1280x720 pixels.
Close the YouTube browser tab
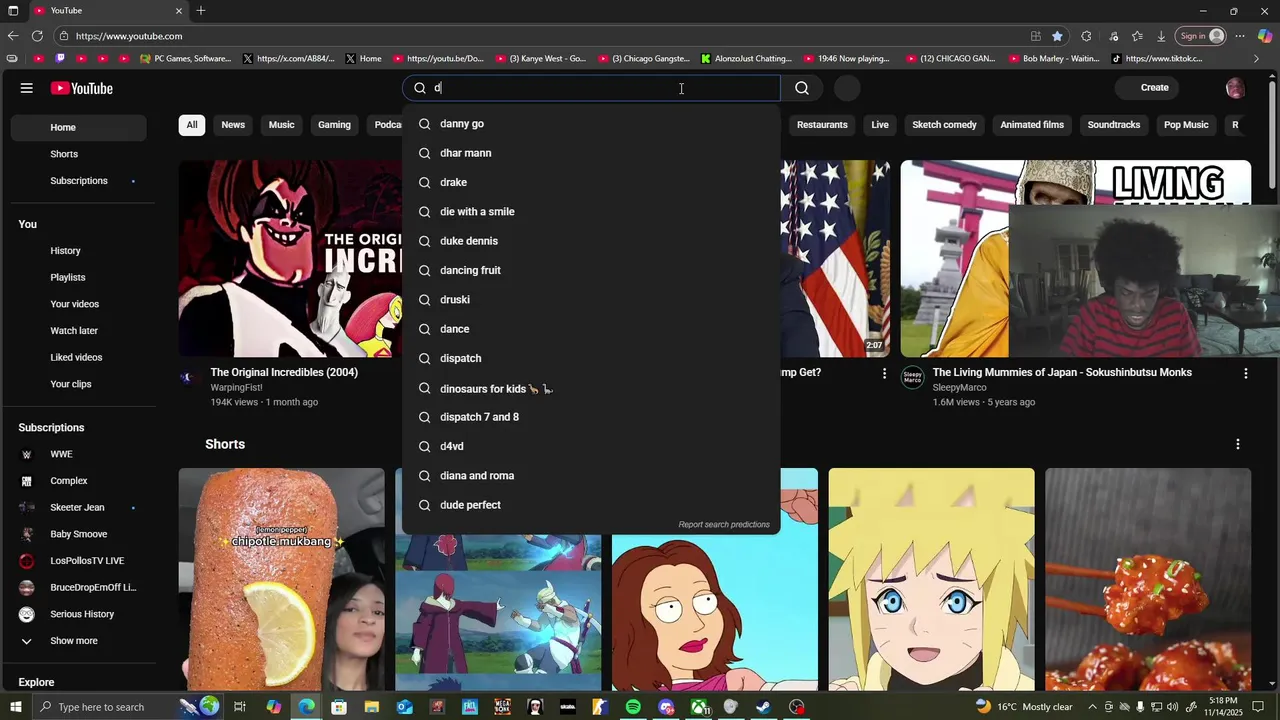pyautogui.click(x=179, y=11)
